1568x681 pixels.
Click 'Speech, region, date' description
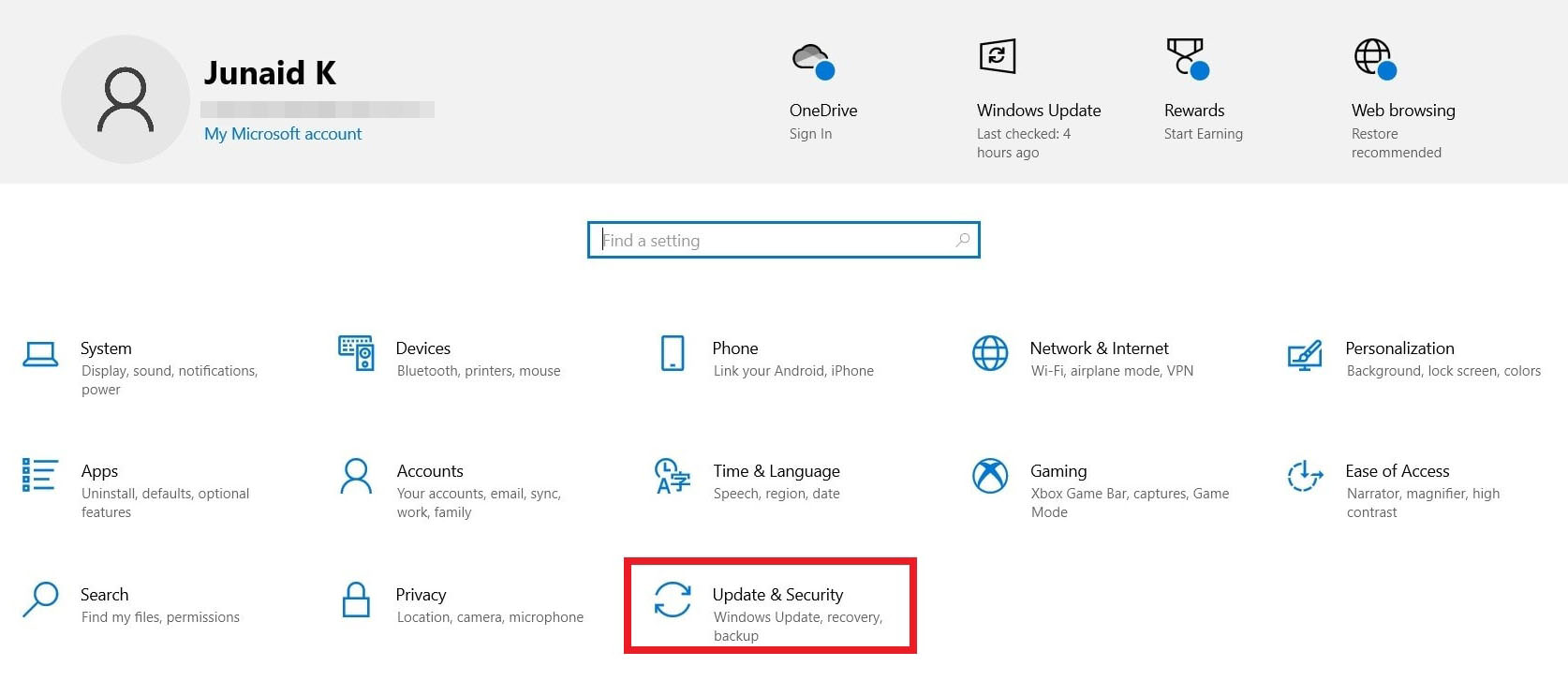coord(777,494)
